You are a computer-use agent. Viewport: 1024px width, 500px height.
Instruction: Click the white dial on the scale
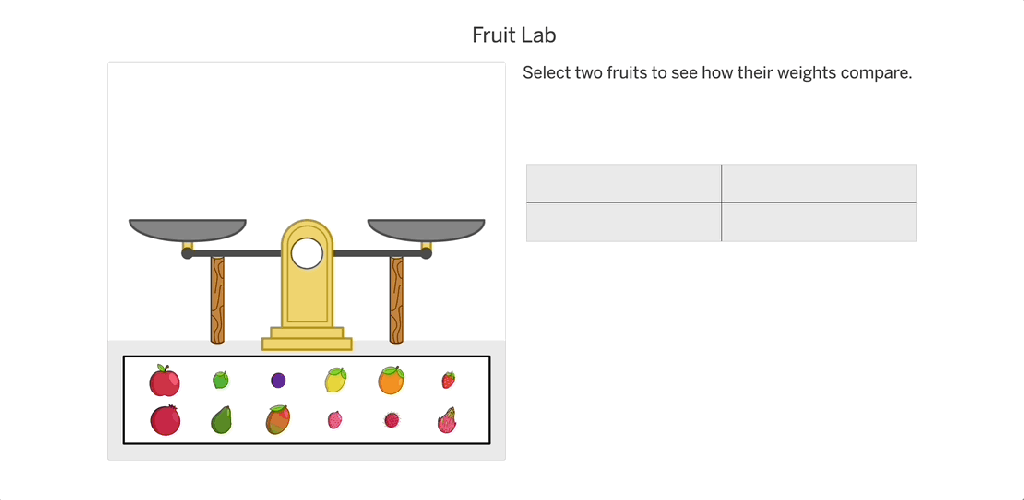[307, 253]
